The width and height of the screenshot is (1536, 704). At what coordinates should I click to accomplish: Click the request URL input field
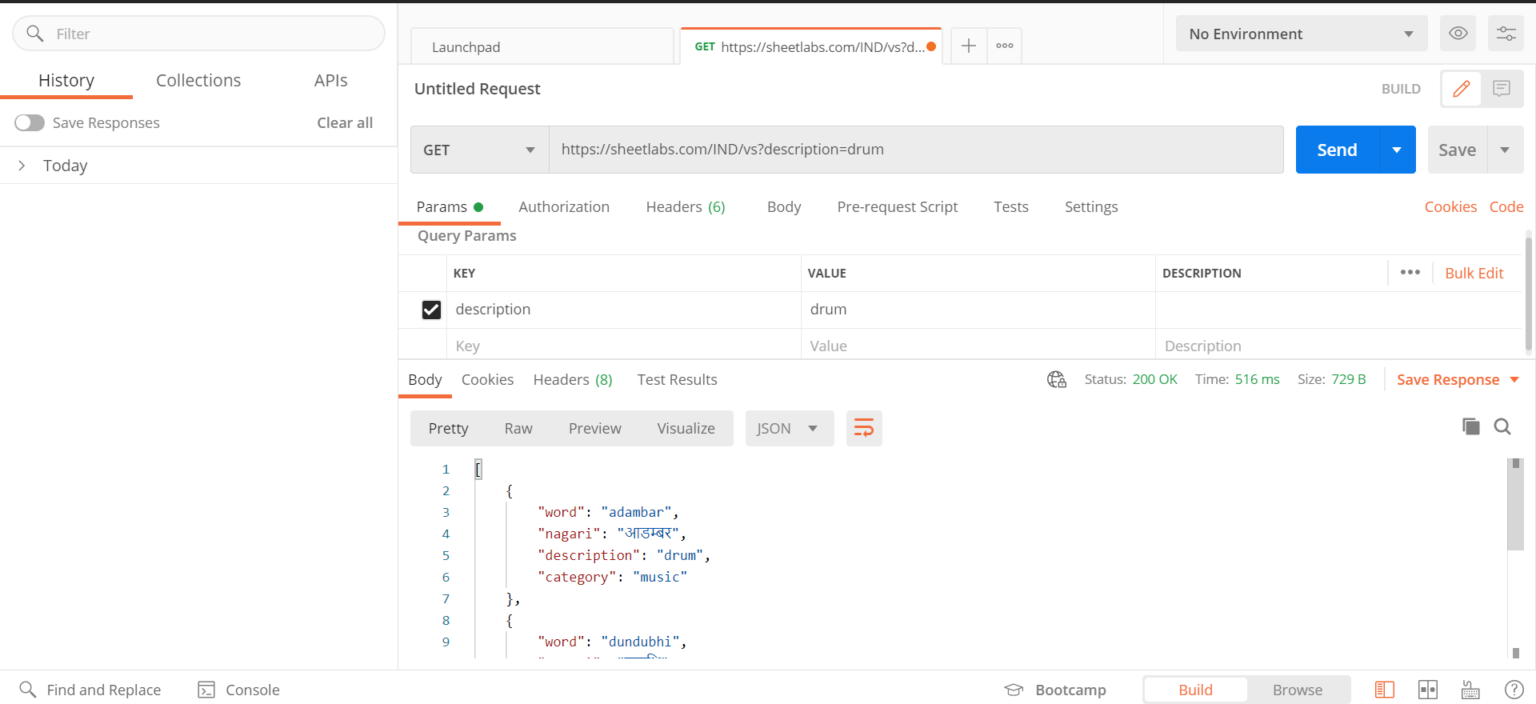pyautogui.click(x=915, y=150)
